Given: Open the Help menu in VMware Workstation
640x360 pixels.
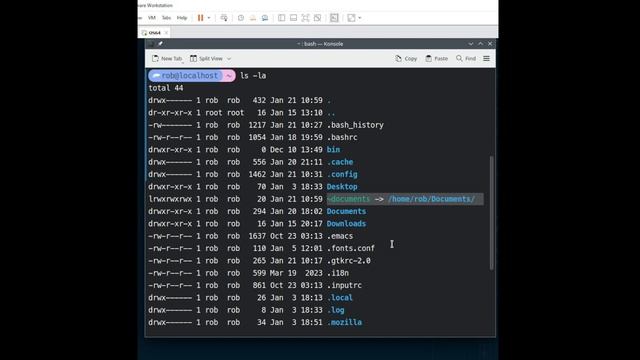Looking at the screenshot, I should (x=182, y=18).
